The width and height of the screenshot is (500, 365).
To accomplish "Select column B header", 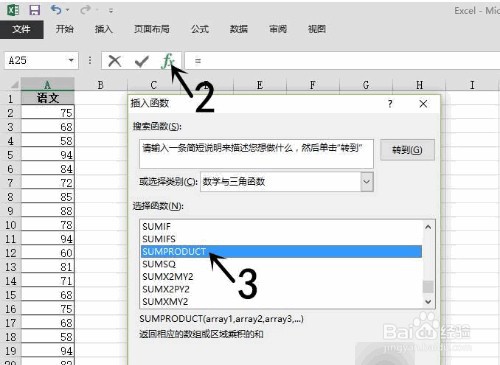I will tap(100, 85).
